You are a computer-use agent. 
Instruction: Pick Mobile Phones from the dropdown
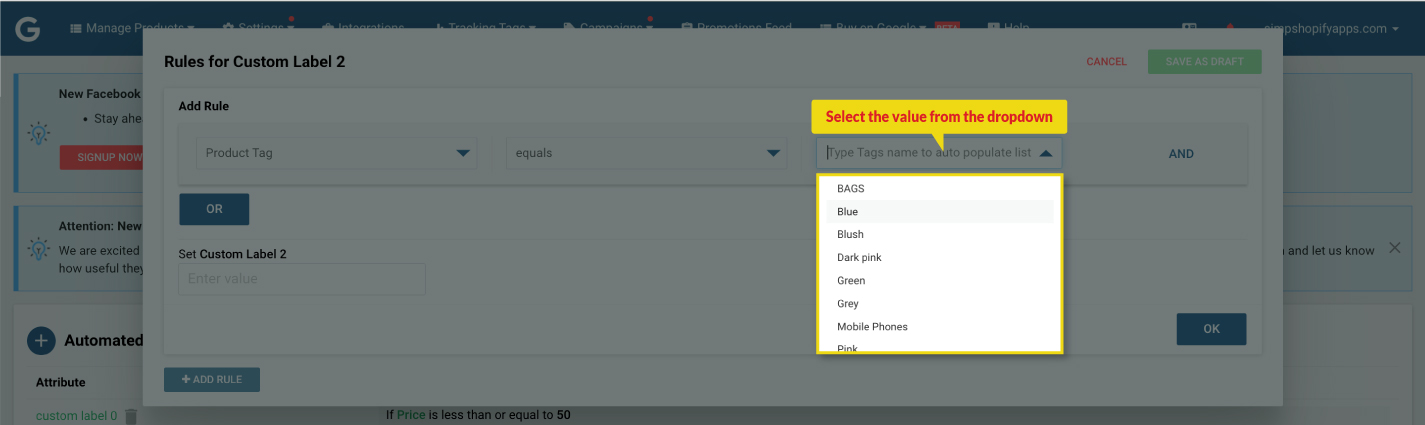coord(940,327)
